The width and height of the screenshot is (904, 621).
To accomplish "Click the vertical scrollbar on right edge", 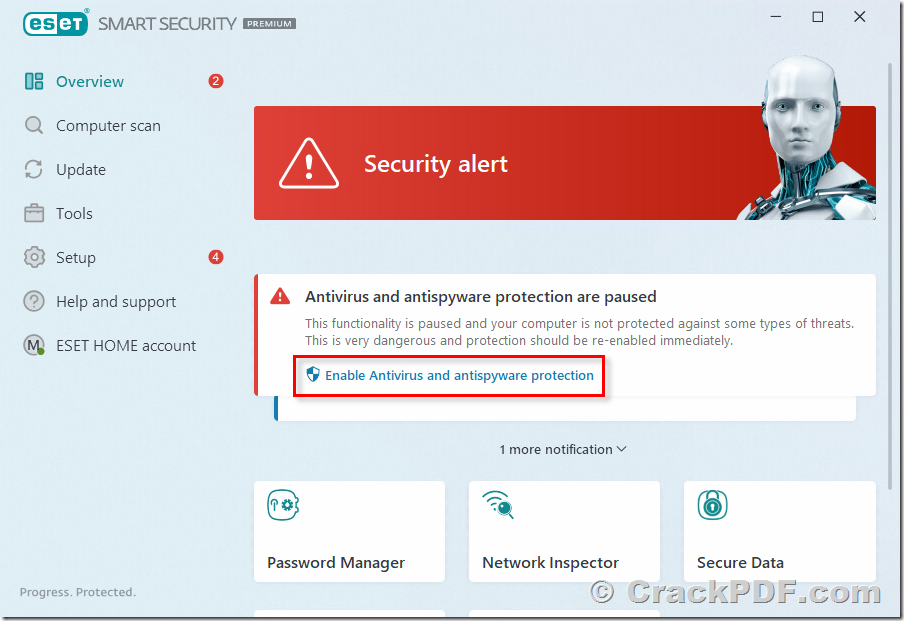I will 891,271.
